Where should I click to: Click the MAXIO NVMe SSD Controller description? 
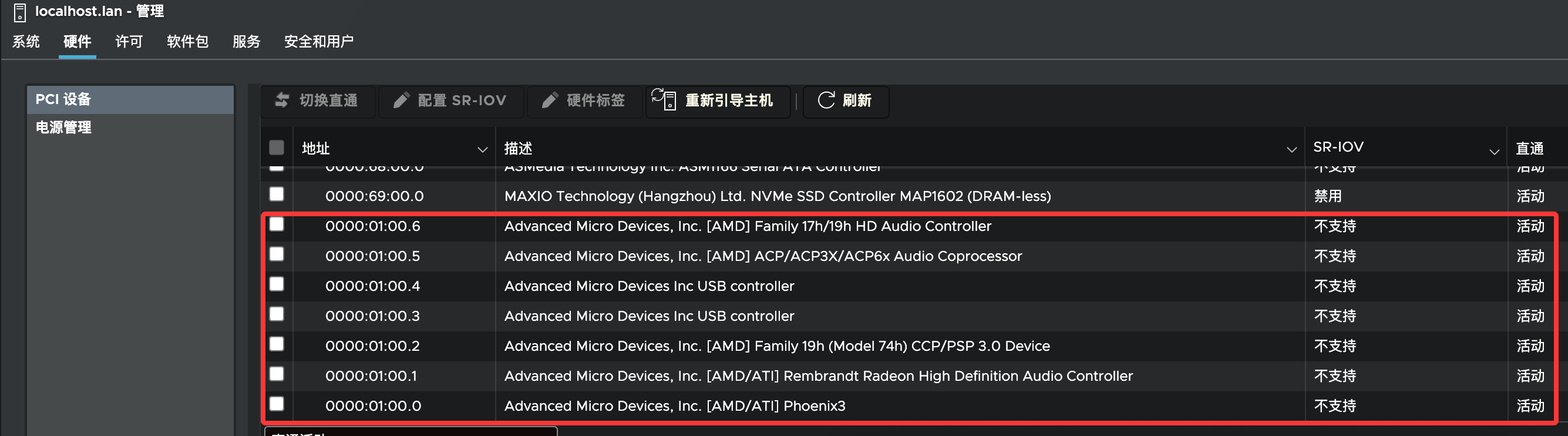coord(778,196)
